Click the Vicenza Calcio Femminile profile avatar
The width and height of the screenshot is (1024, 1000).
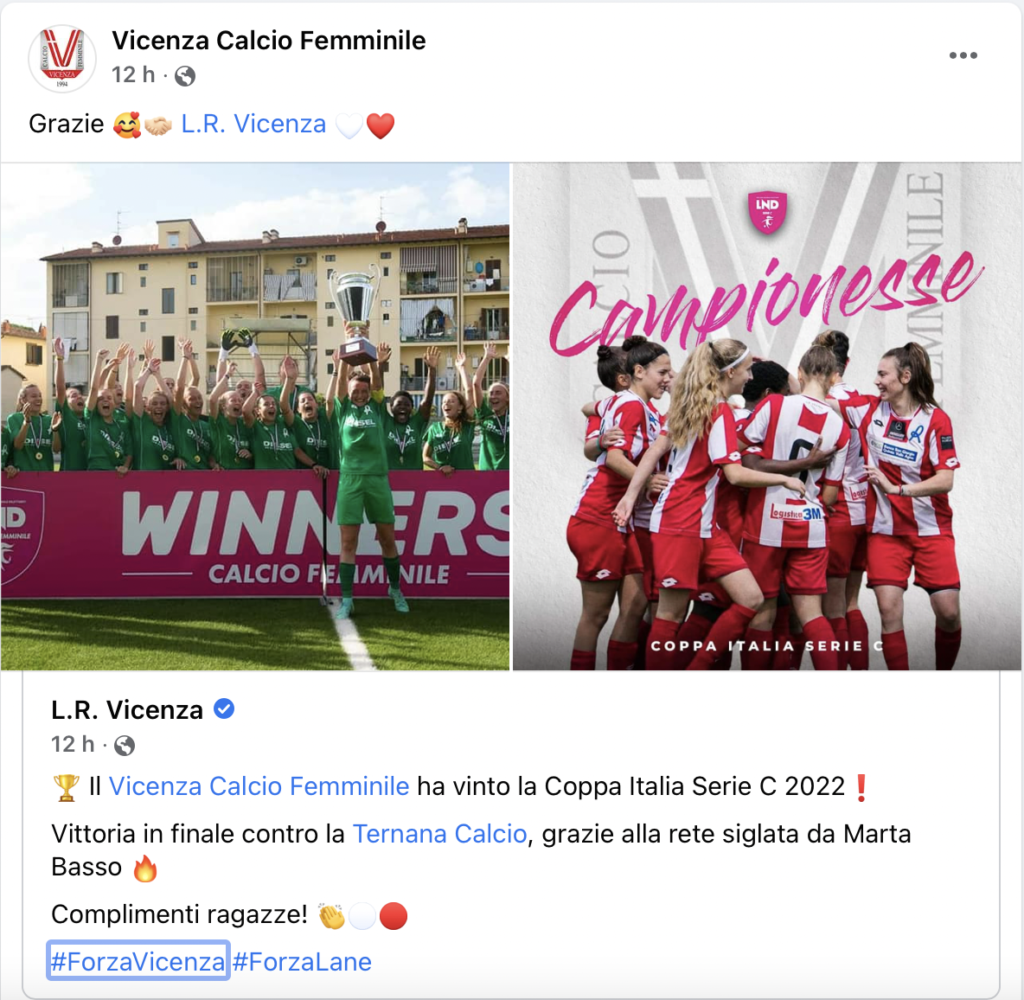tap(62, 58)
